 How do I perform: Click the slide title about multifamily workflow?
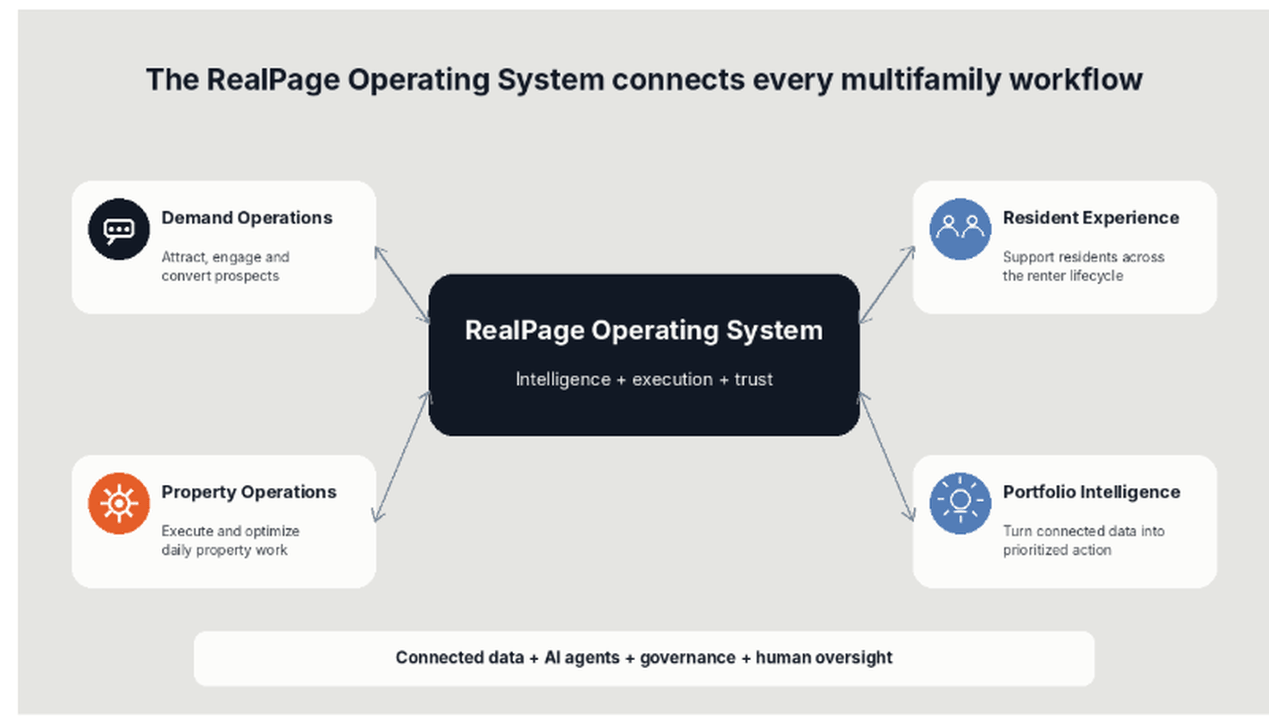point(644,80)
